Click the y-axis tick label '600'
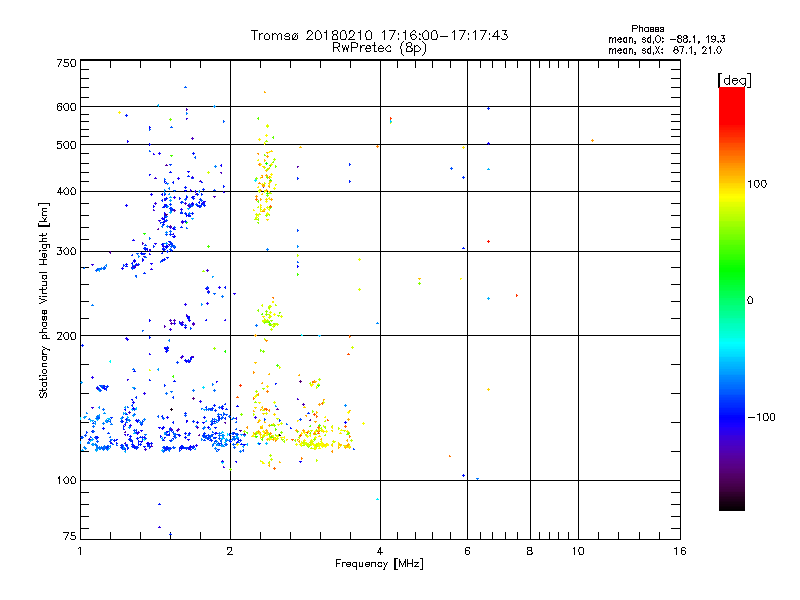 [x=66, y=107]
